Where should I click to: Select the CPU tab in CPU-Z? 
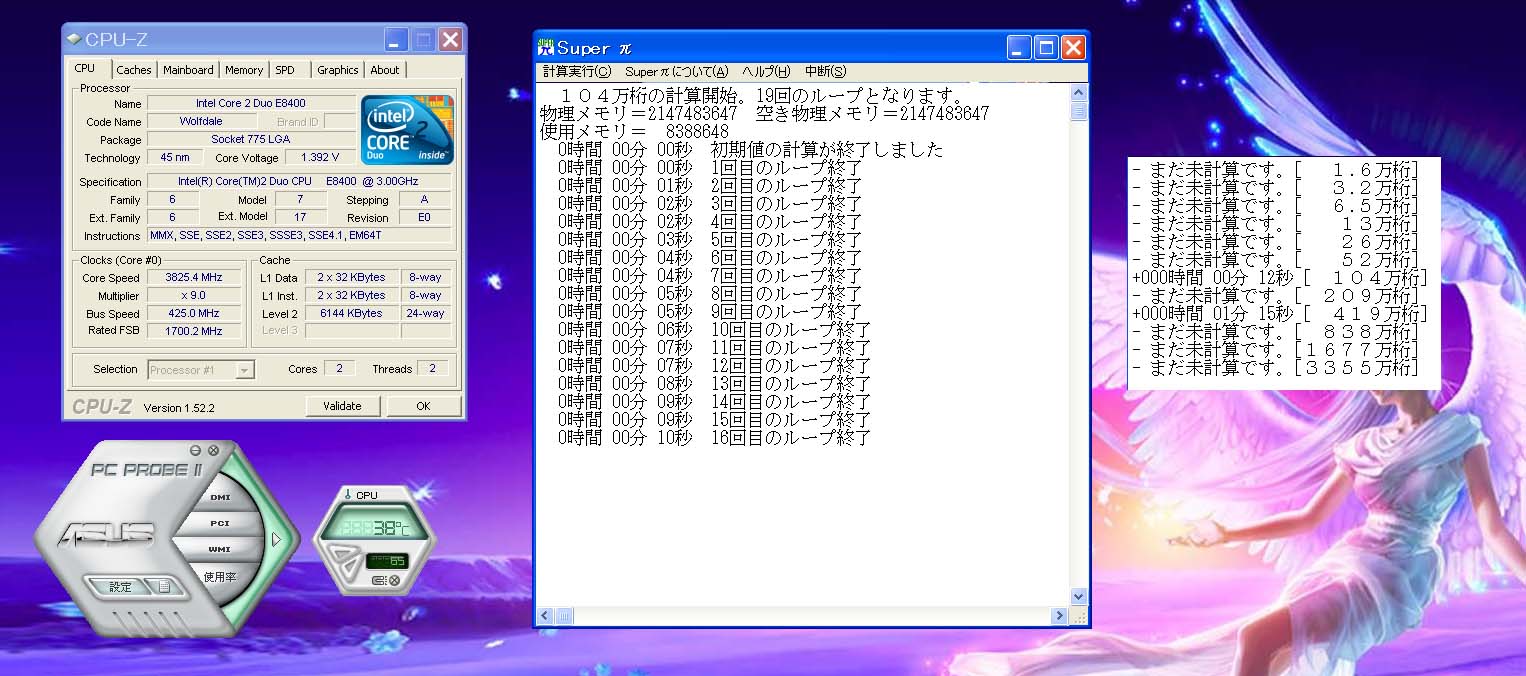tap(85, 68)
